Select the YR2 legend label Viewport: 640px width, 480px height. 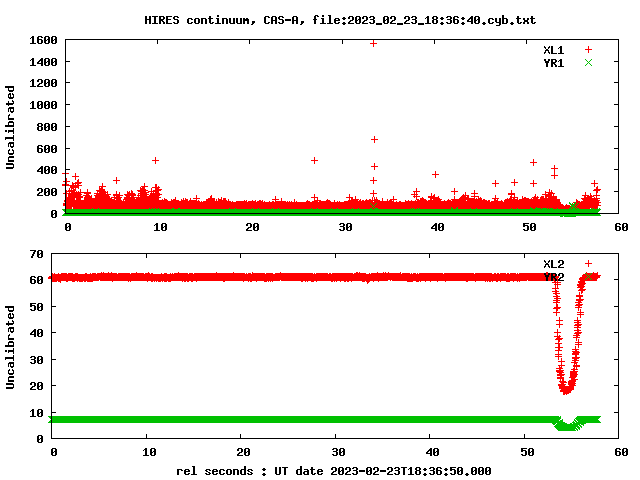pos(553,277)
